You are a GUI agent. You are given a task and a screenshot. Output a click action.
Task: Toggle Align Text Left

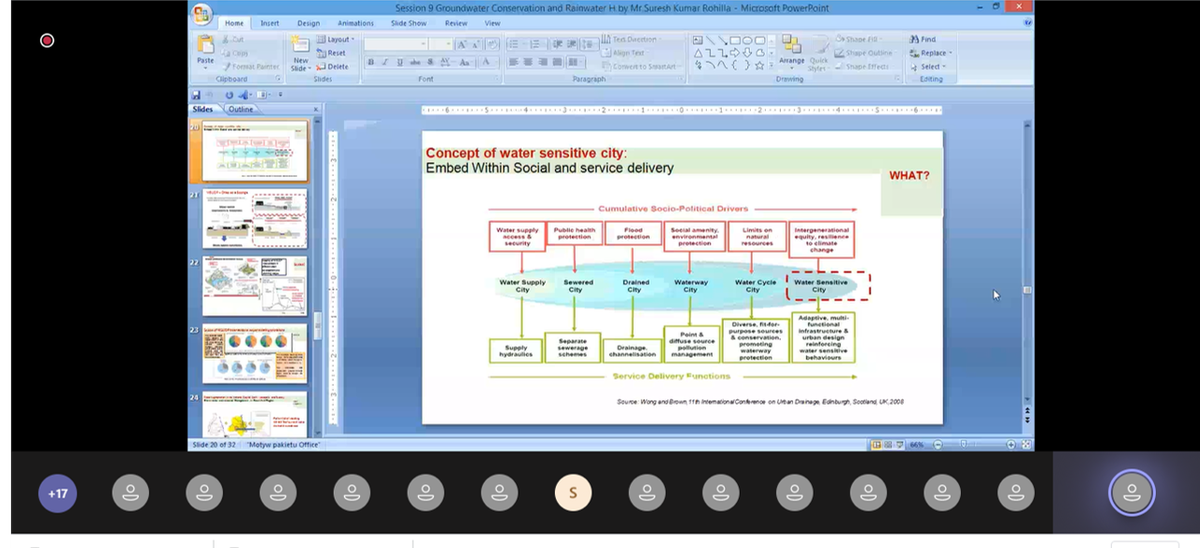(513, 62)
